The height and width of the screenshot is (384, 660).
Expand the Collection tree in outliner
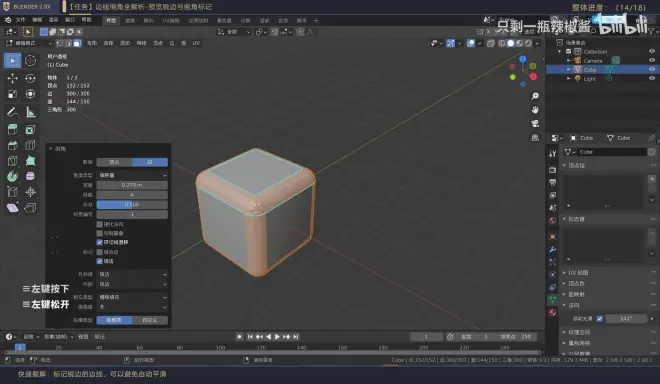click(559, 51)
